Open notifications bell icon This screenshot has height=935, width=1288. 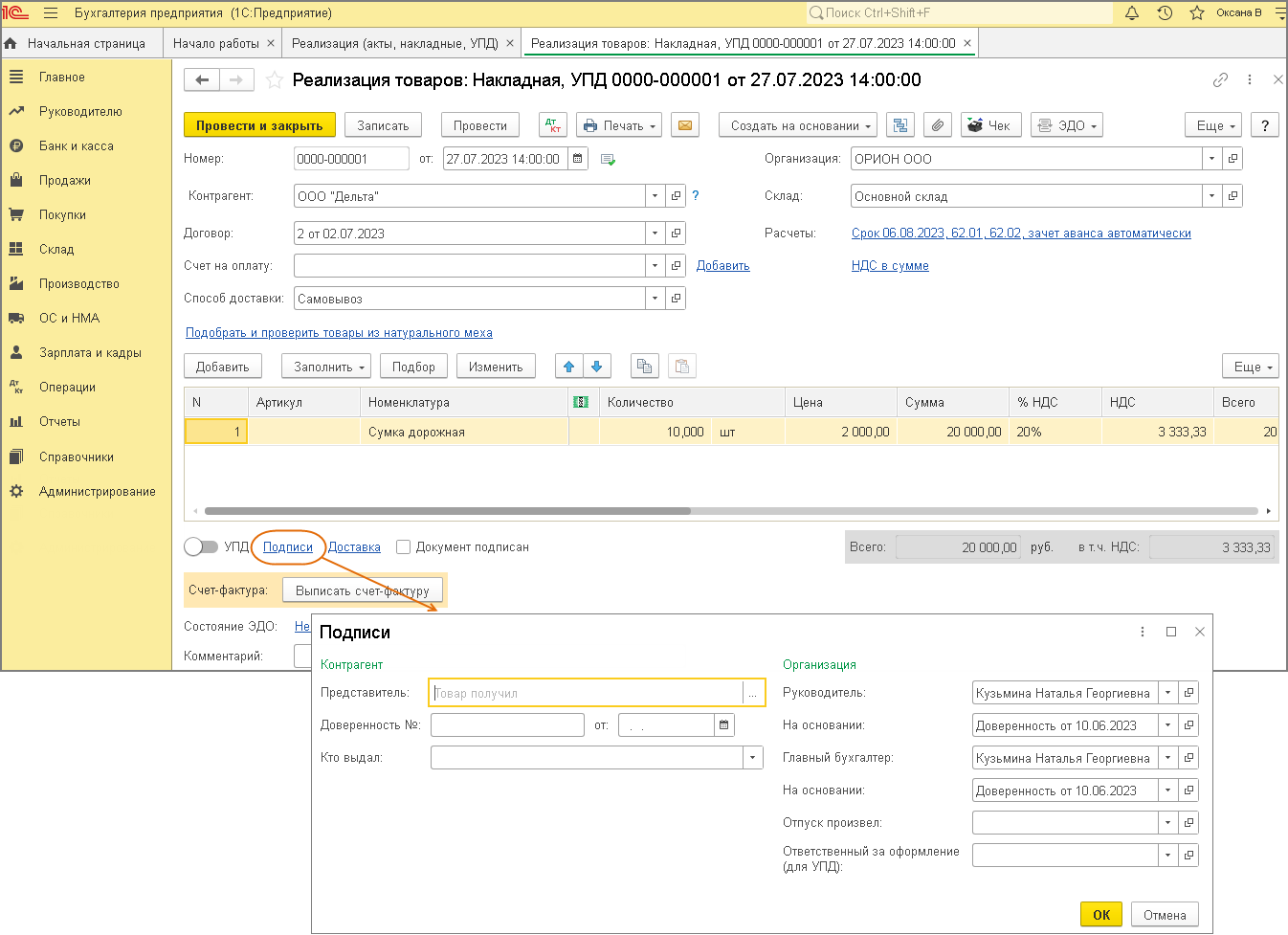(1132, 13)
